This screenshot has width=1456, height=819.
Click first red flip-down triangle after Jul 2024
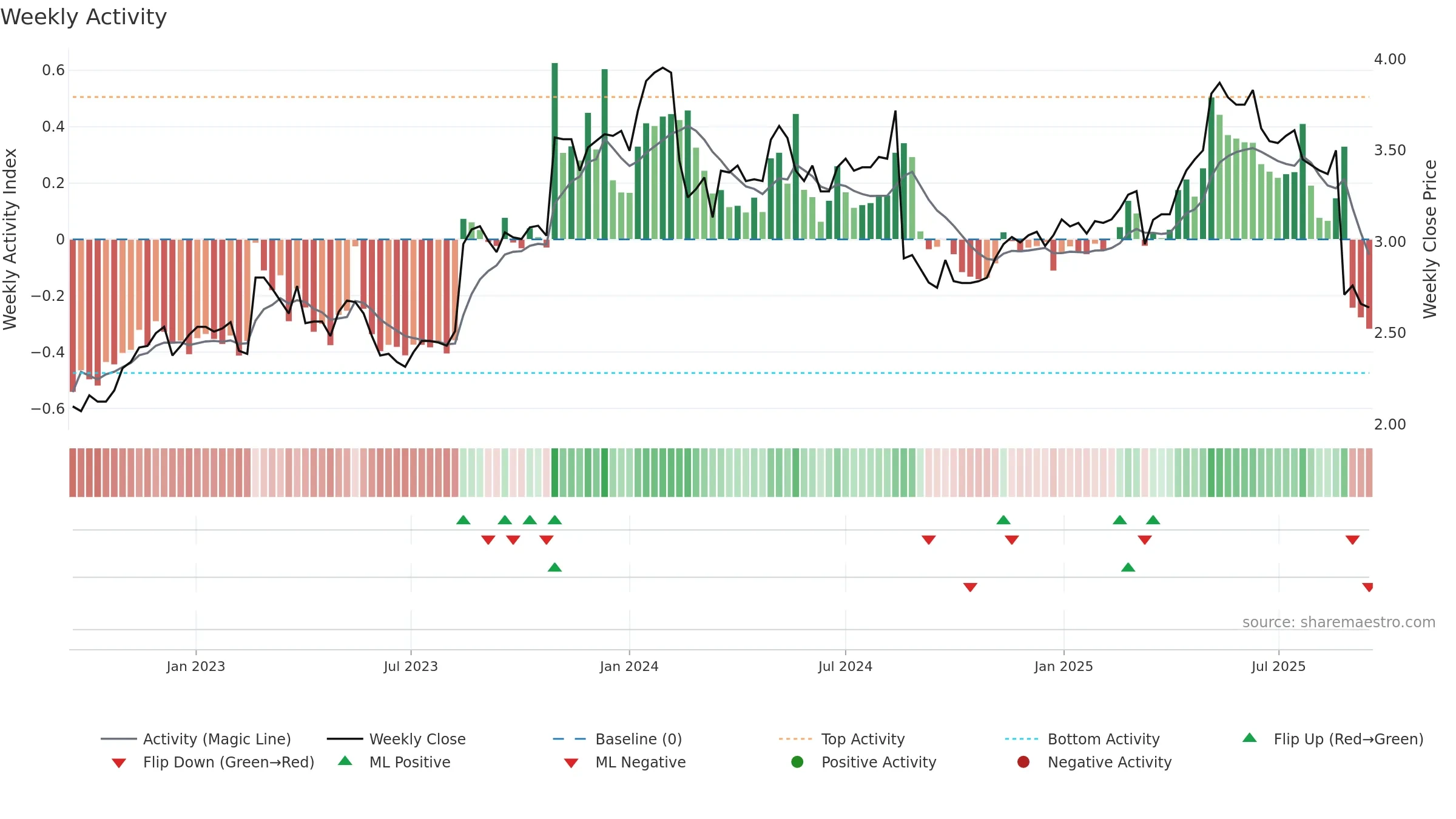[928, 540]
